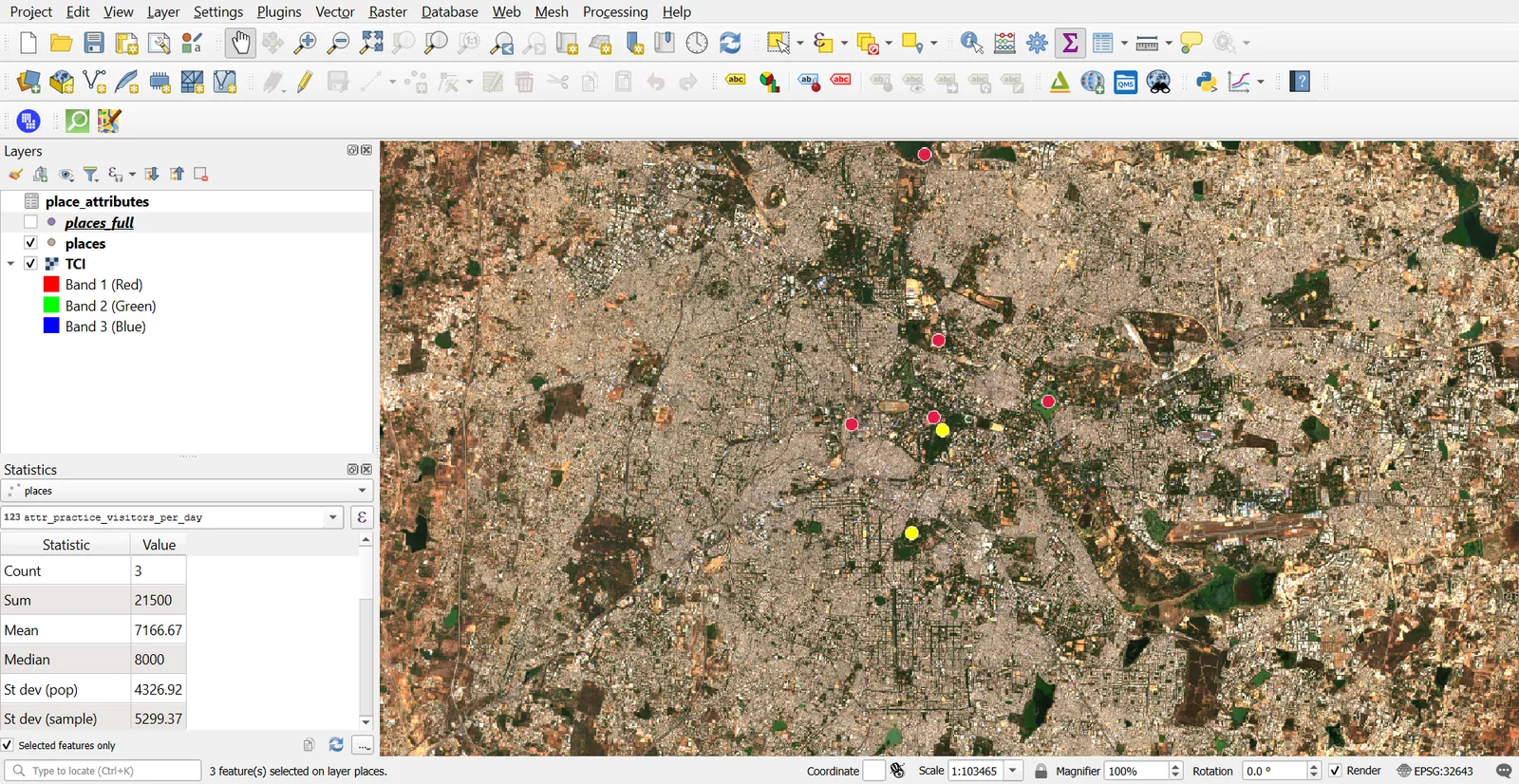Click the Type to locate search field
Image resolution: width=1519 pixels, height=784 pixels.
point(103,771)
